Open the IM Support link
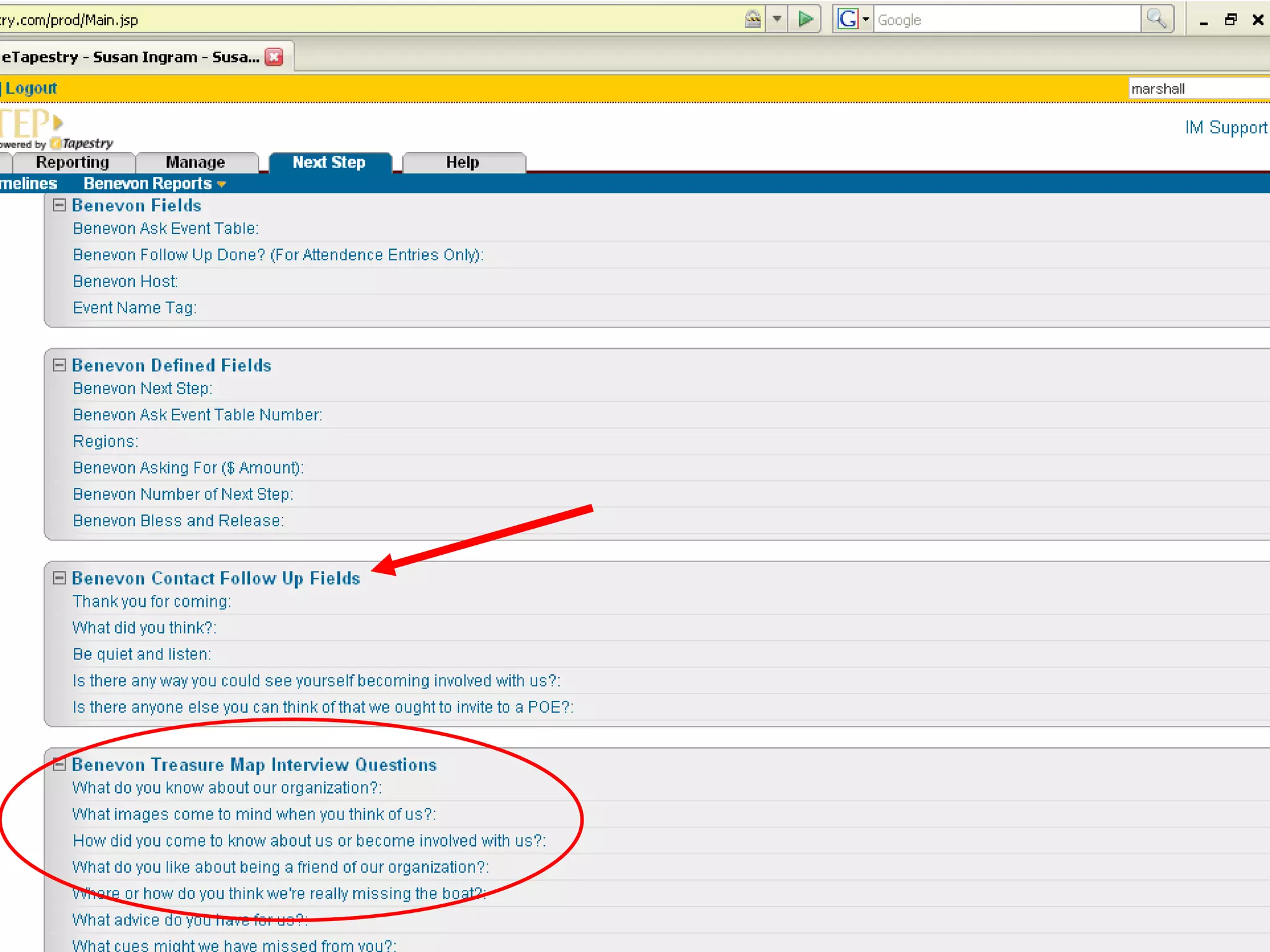 pos(1225,128)
